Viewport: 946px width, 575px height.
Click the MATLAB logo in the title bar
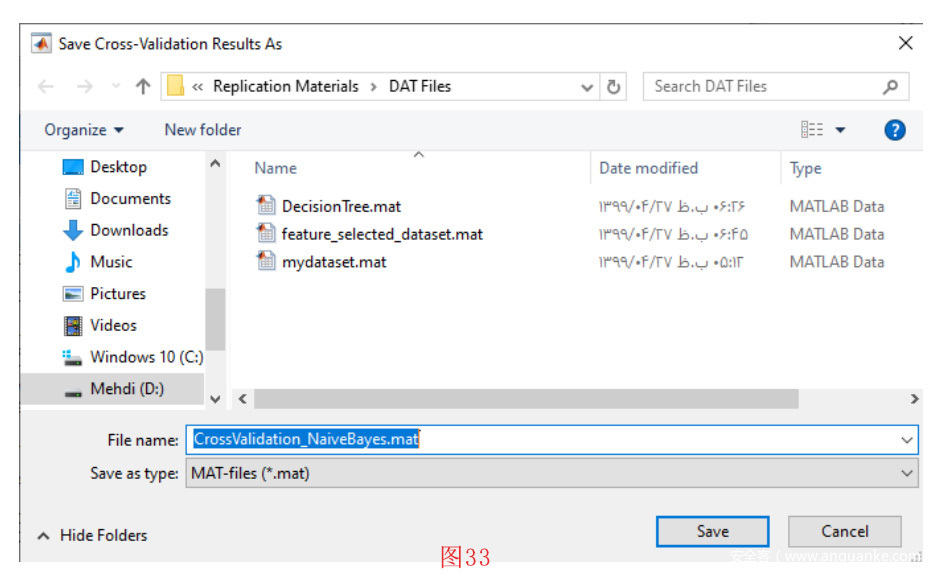click(41, 43)
